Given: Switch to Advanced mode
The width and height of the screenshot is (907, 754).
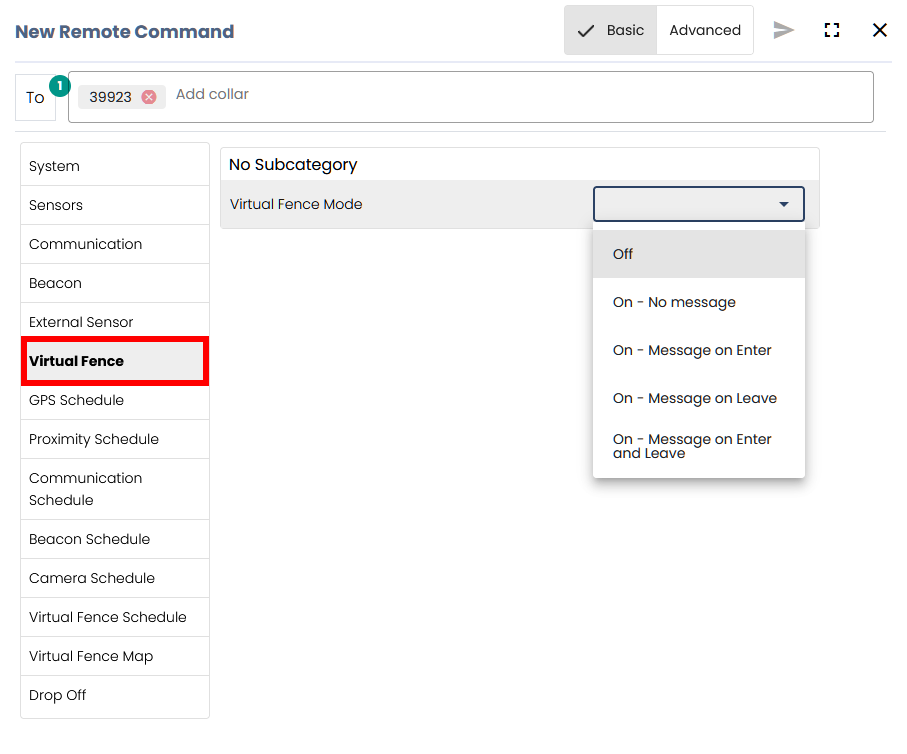Looking at the screenshot, I should coord(705,30).
